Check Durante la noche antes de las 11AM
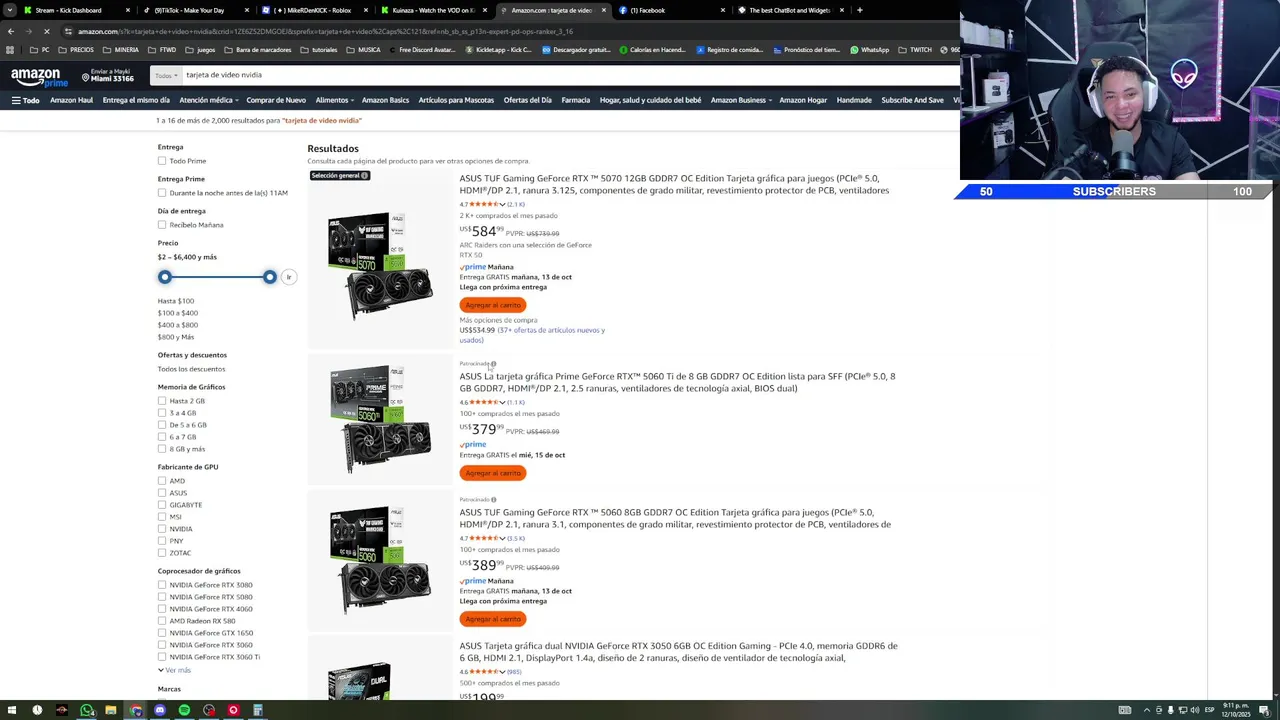Viewport: 1280px width, 720px height. coord(162,193)
